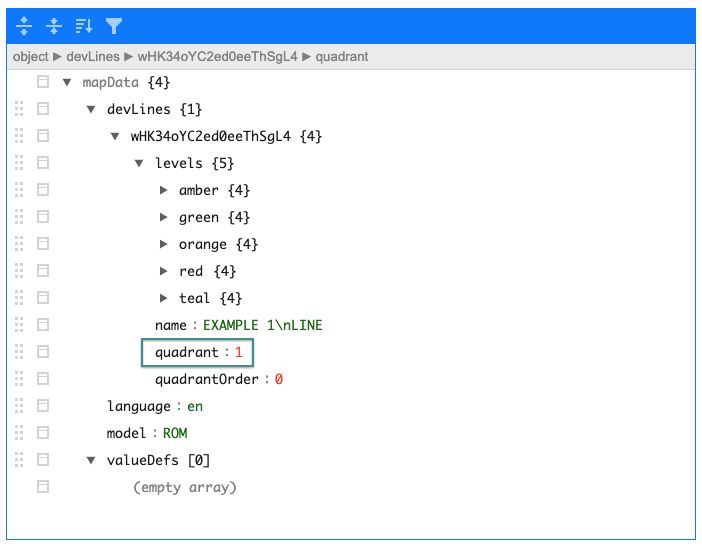Select the (empty array) placeholder text
The width and height of the screenshot is (702, 548).
[184, 487]
